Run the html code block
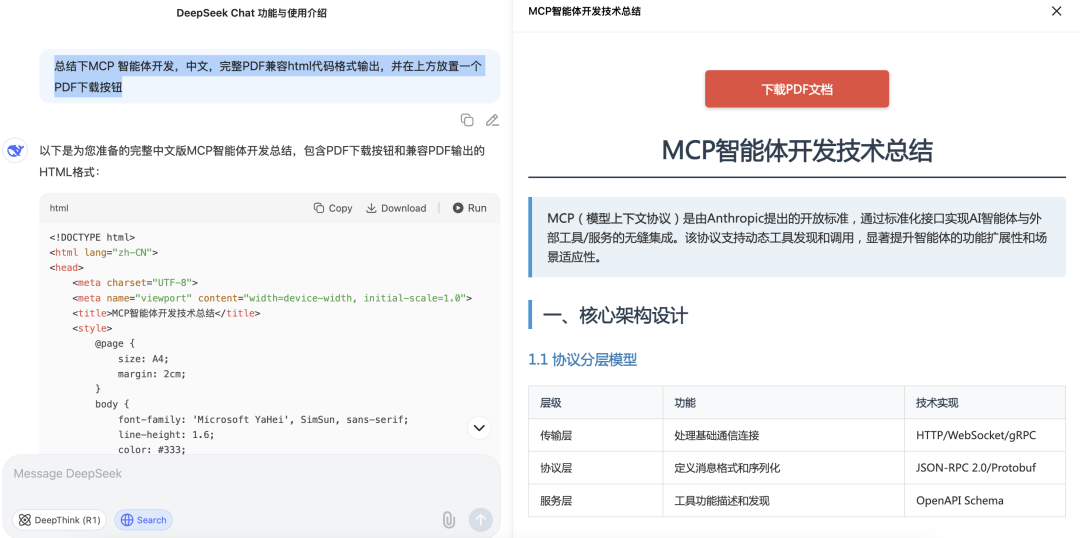1080x538 pixels. click(469, 208)
